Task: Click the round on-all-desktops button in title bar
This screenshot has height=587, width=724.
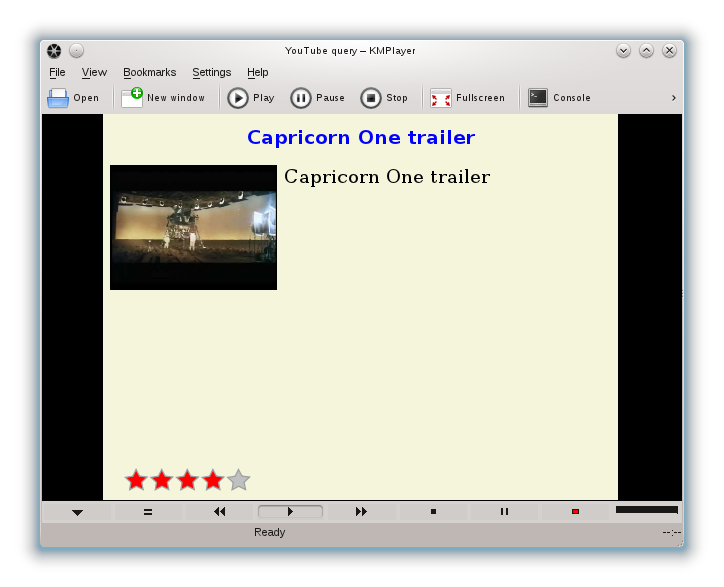Action: 76,50
